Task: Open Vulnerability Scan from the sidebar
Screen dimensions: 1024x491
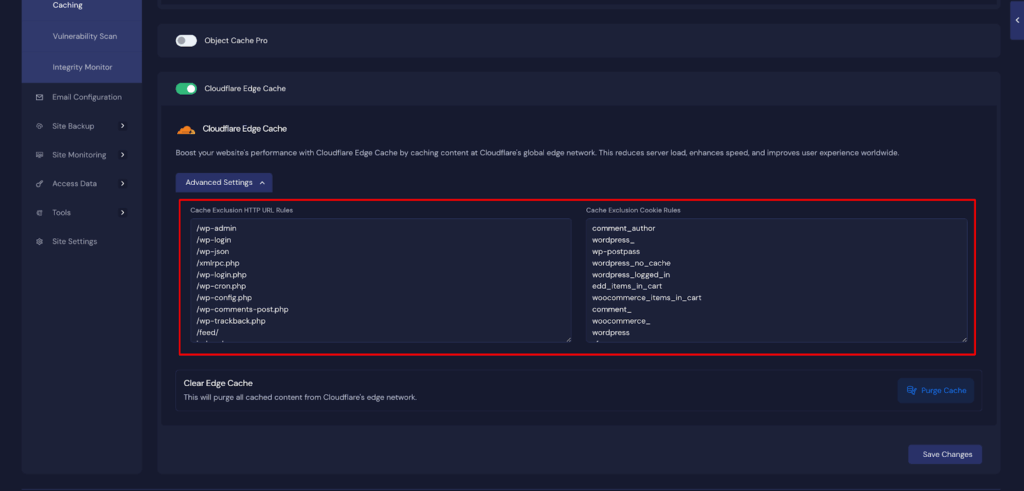Action: [84, 36]
